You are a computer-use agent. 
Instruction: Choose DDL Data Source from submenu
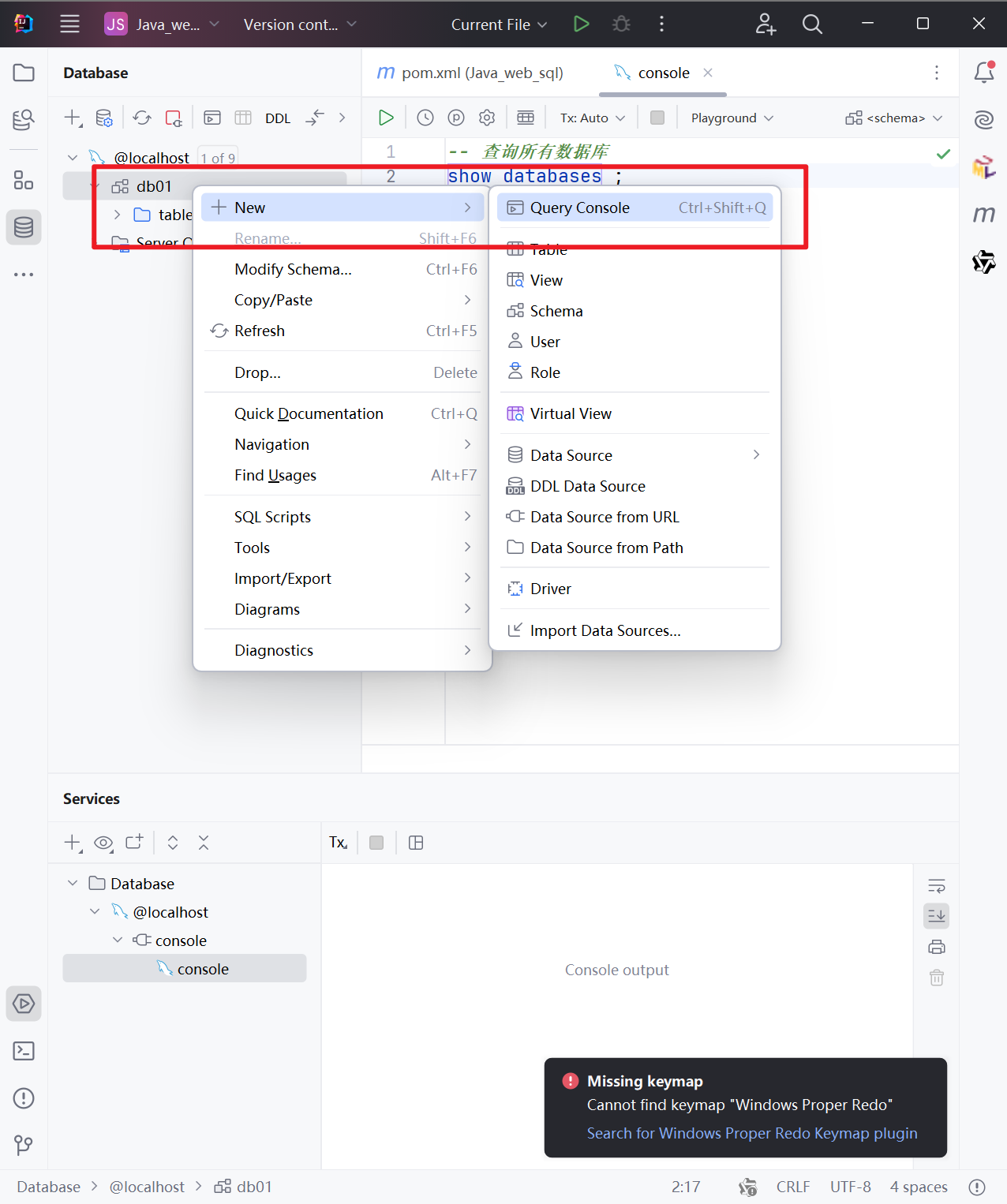[x=635, y=486]
